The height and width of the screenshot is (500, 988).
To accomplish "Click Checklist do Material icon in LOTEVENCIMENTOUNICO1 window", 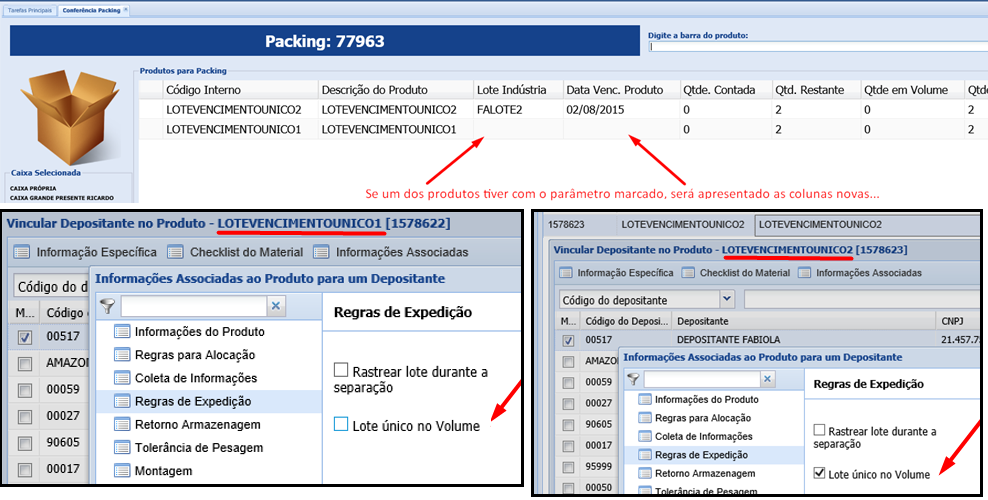I will coord(175,253).
